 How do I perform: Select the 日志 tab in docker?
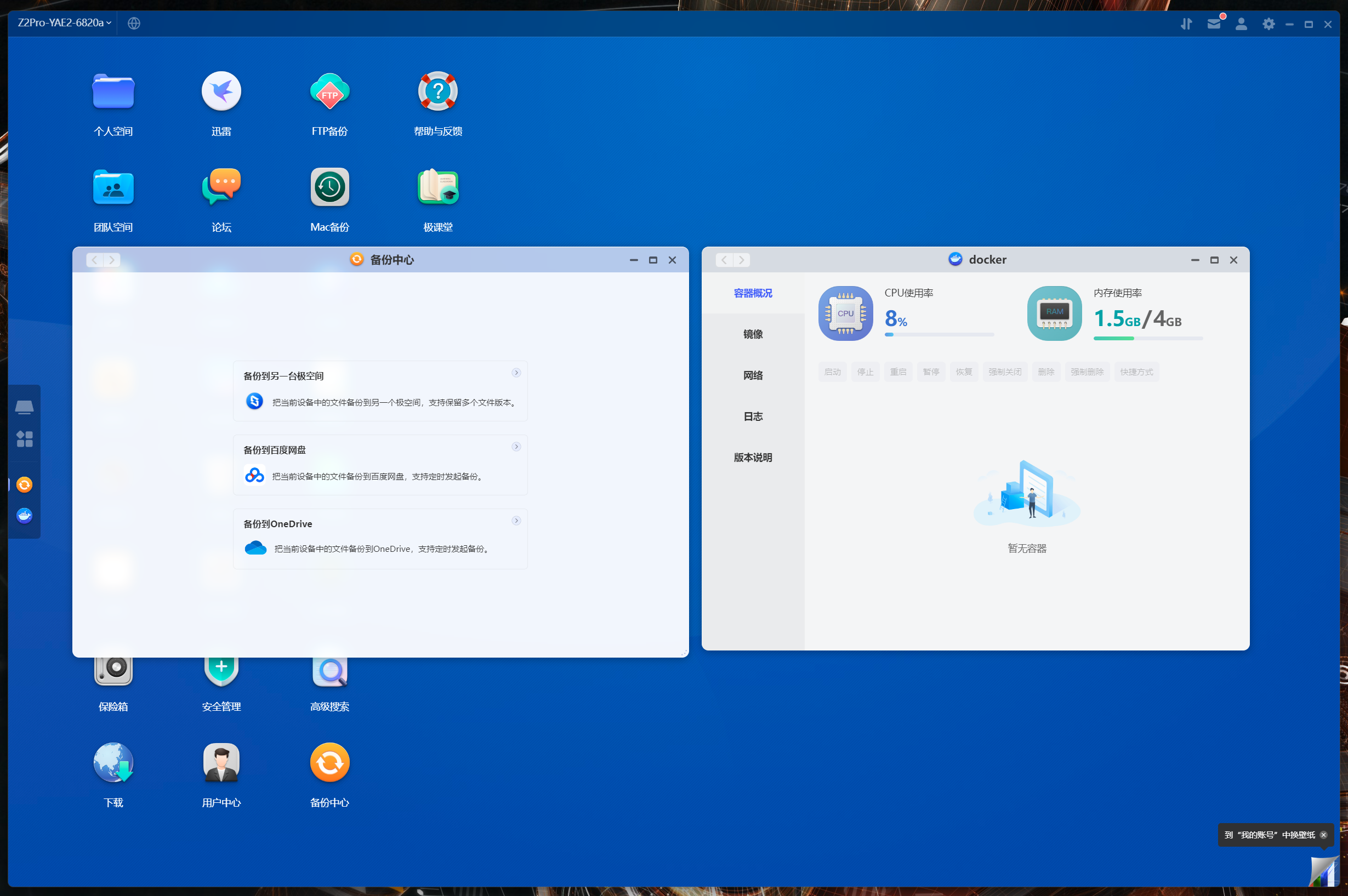752,416
